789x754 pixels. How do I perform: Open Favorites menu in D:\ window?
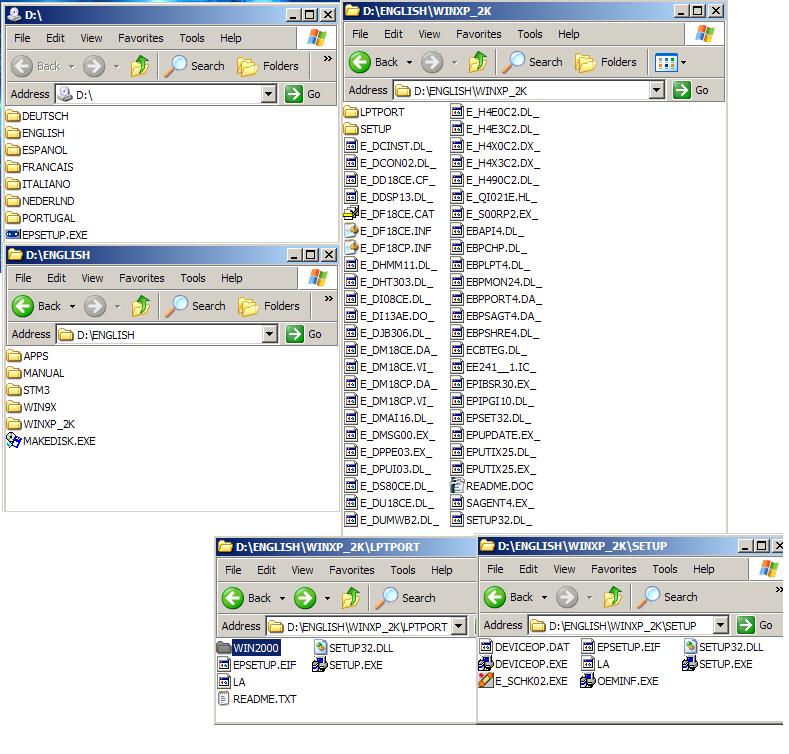(141, 38)
